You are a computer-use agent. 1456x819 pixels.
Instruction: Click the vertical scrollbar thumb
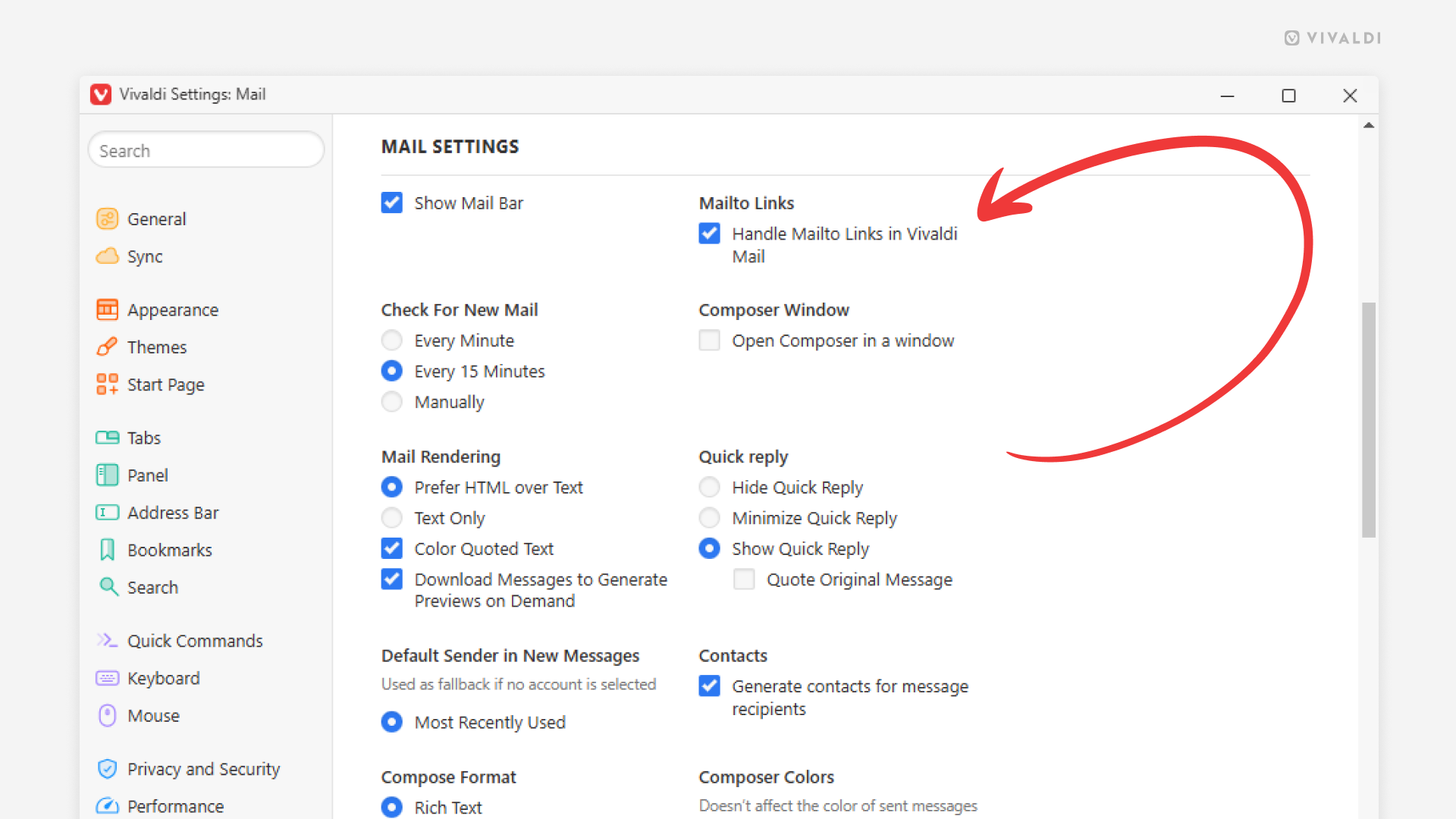(x=1369, y=419)
